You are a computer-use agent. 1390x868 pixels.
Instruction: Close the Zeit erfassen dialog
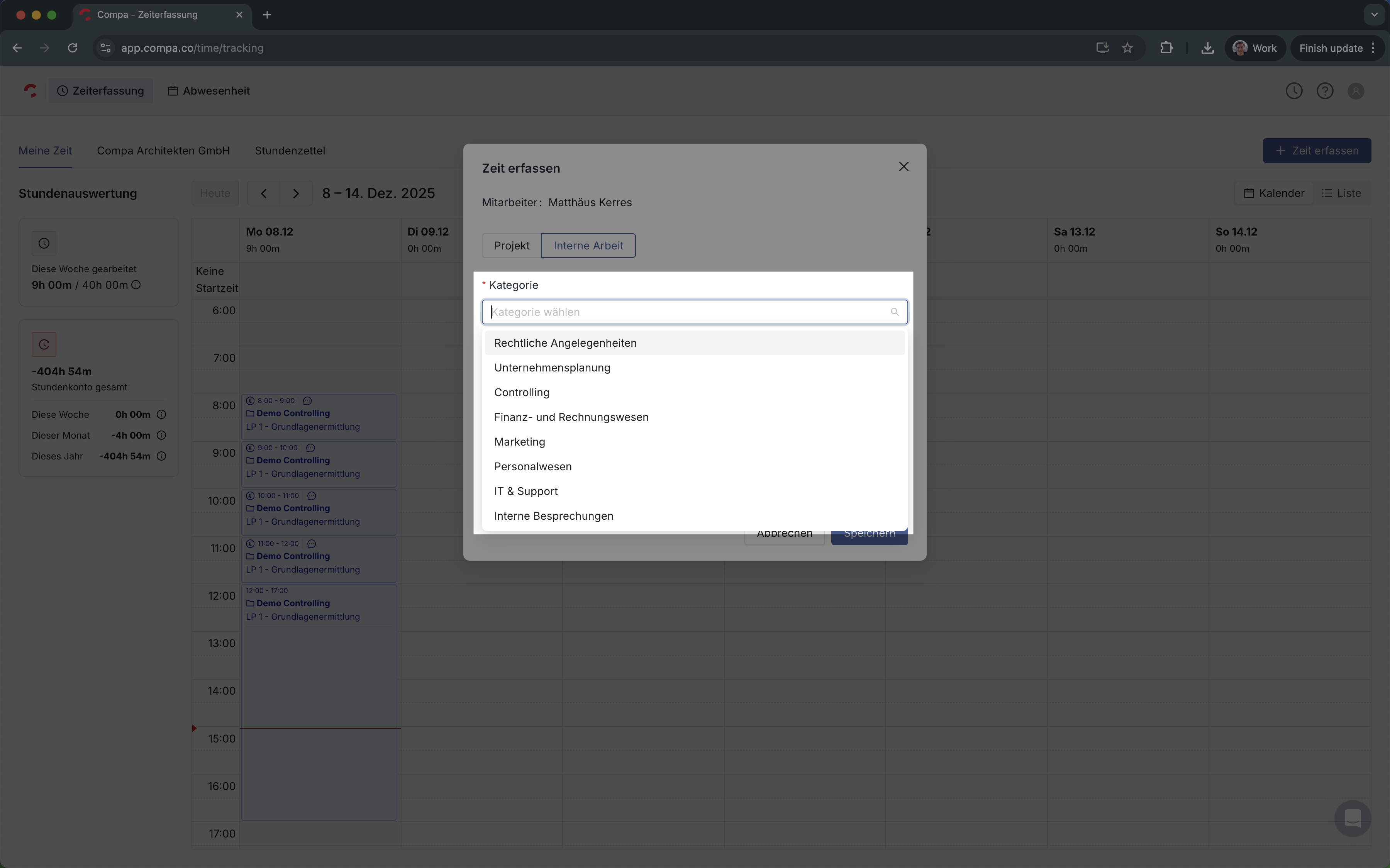903,166
